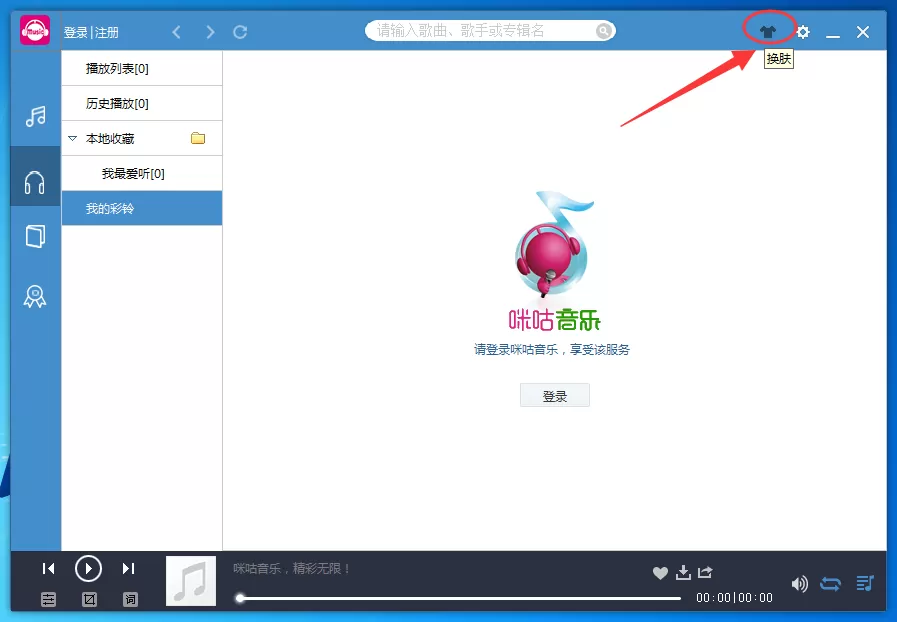Click the 本地收藏 label
Viewport: 897px width, 622px height.
[x=110, y=138]
